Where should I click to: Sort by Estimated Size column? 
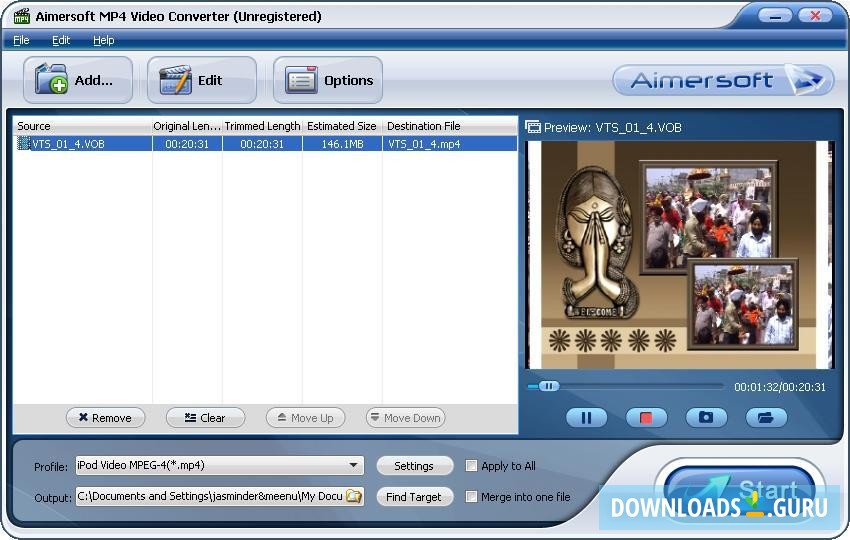click(342, 126)
